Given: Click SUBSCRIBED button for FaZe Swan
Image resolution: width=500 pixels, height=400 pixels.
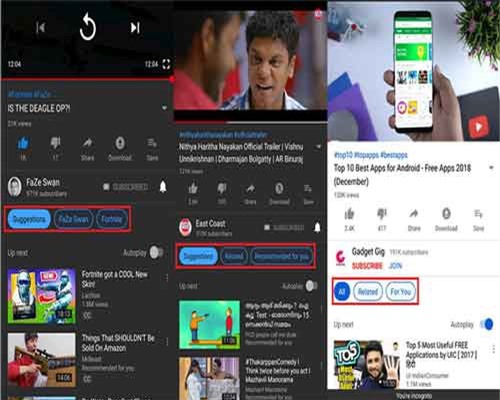Looking at the screenshot, I should tap(126, 187).
